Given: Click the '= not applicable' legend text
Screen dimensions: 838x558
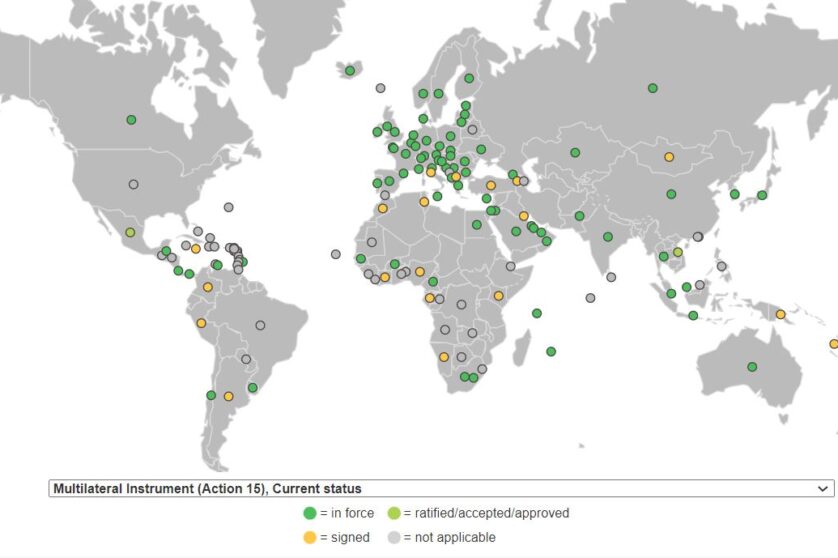Looking at the screenshot, I should click(x=449, y=538).
